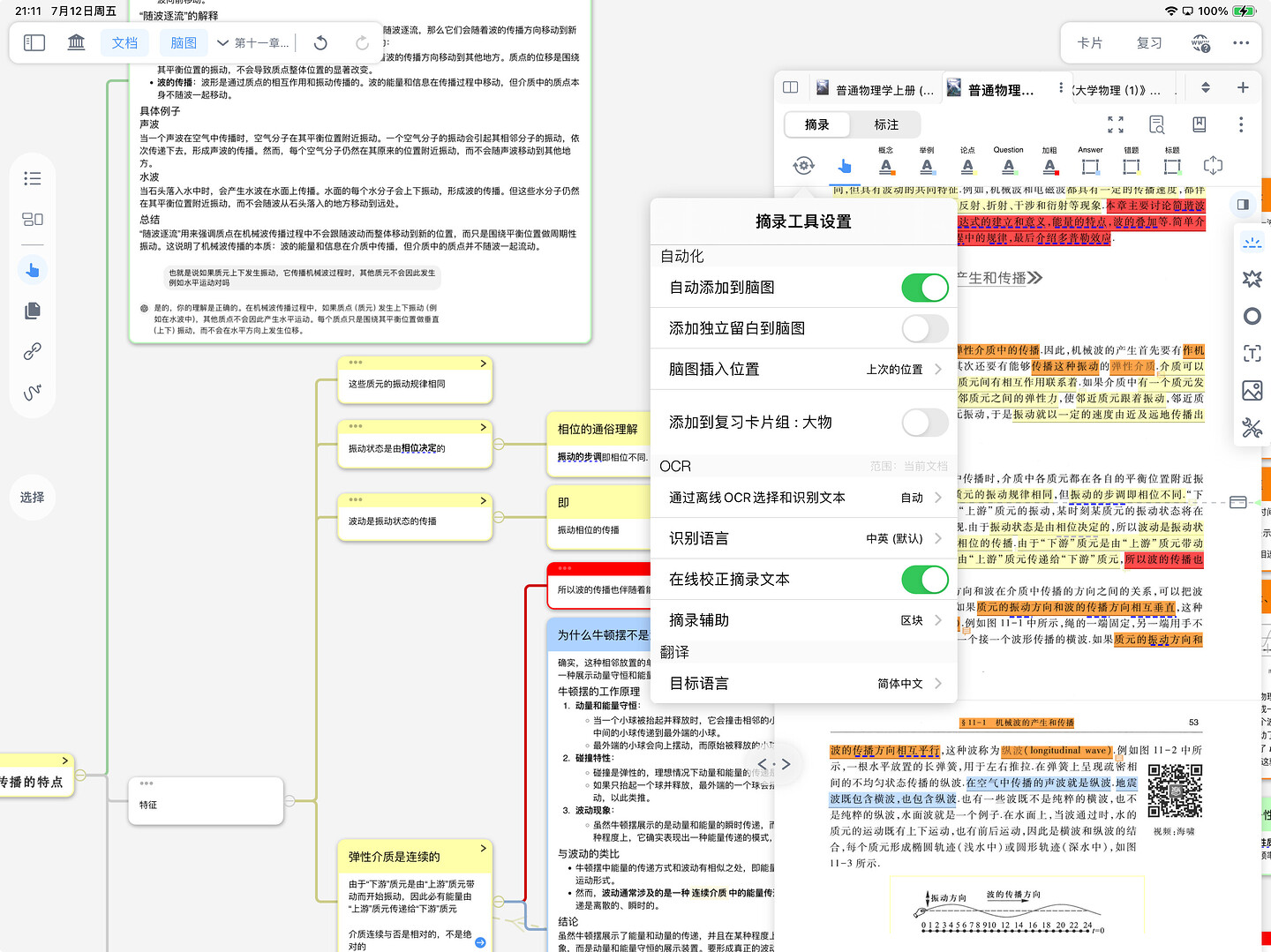Select the 错题 rectangle excerpt tool
This screenshot has height=952, width=1271.
click(x=1132, y=161)
